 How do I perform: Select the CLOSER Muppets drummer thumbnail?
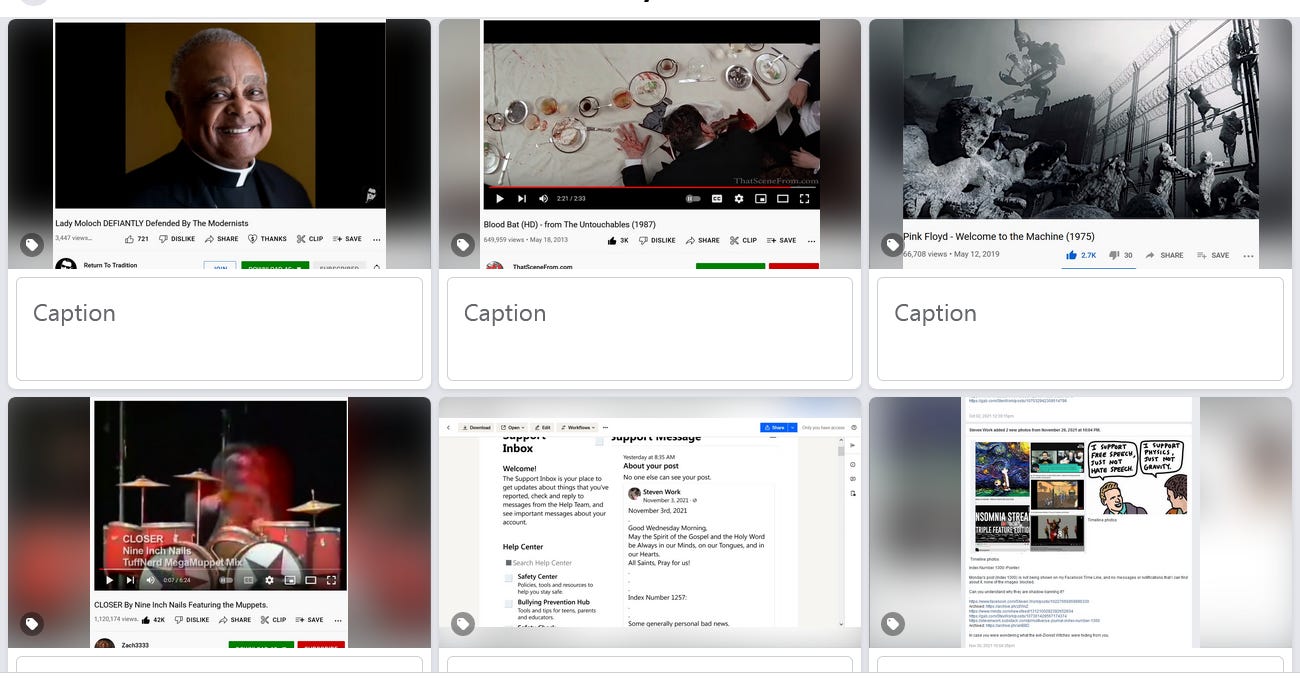click(219, 523)
